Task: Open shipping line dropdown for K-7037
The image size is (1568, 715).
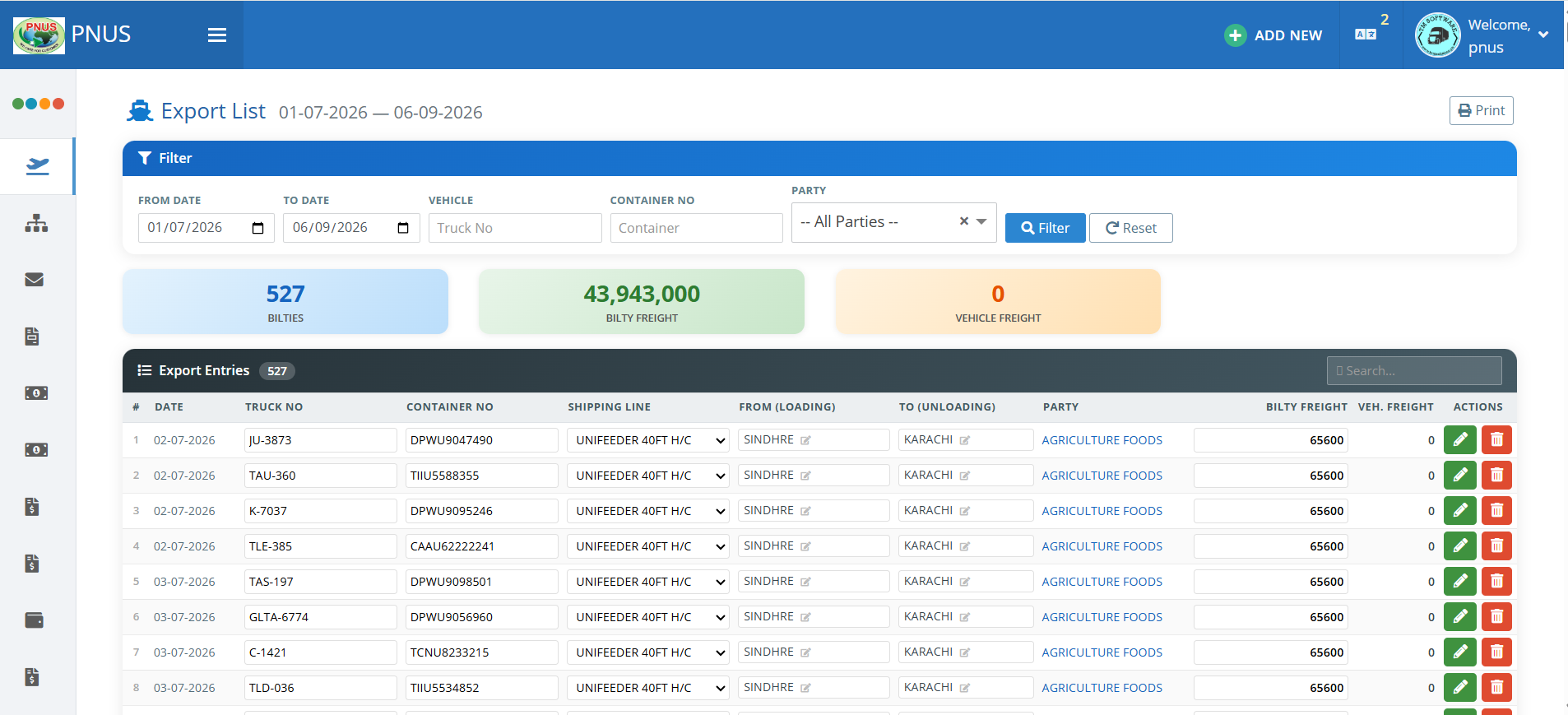Action: pyautogui.click(x=647, y=511)
